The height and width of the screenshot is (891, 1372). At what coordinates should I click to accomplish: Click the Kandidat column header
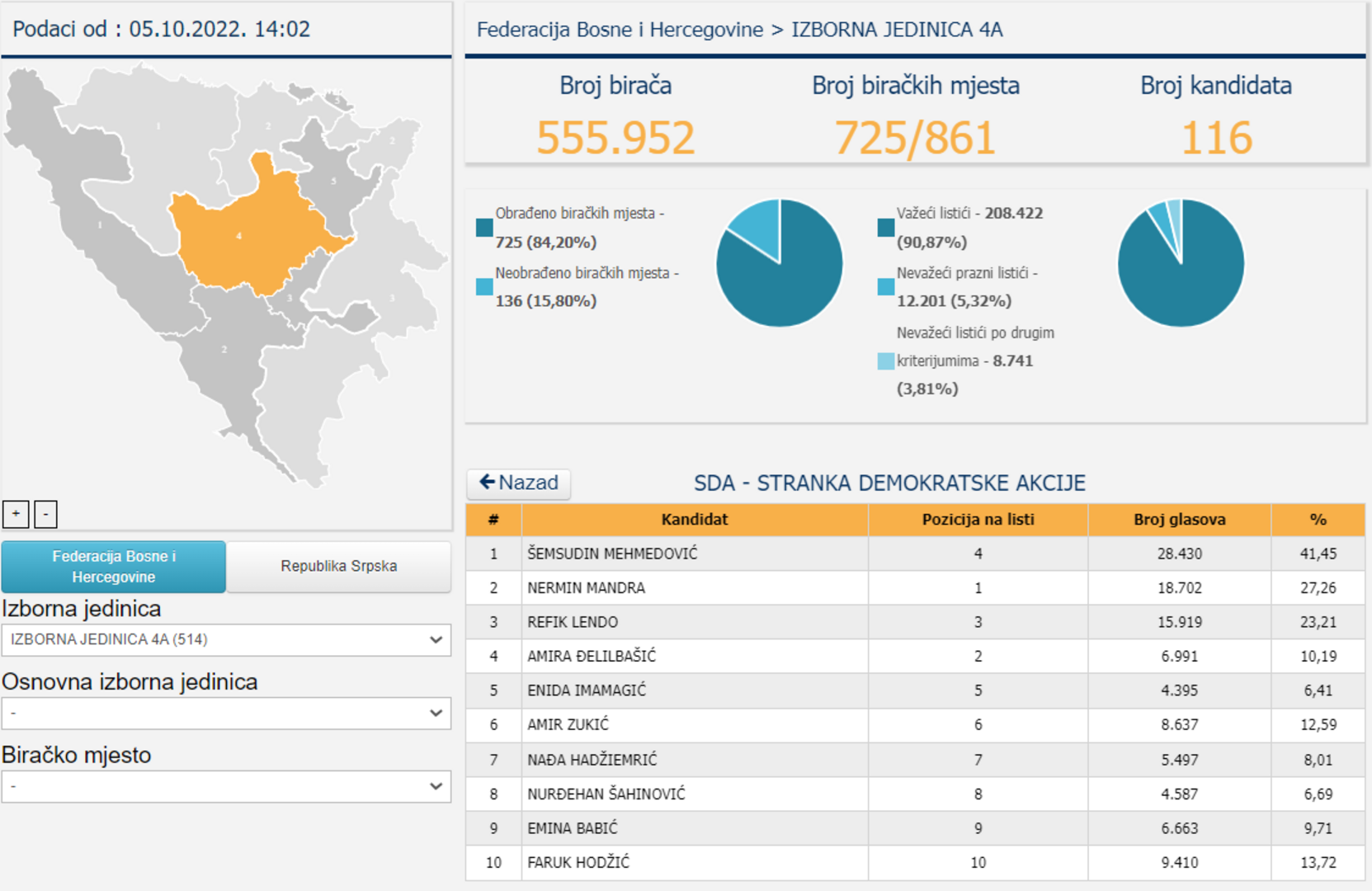tap(694, 520)
